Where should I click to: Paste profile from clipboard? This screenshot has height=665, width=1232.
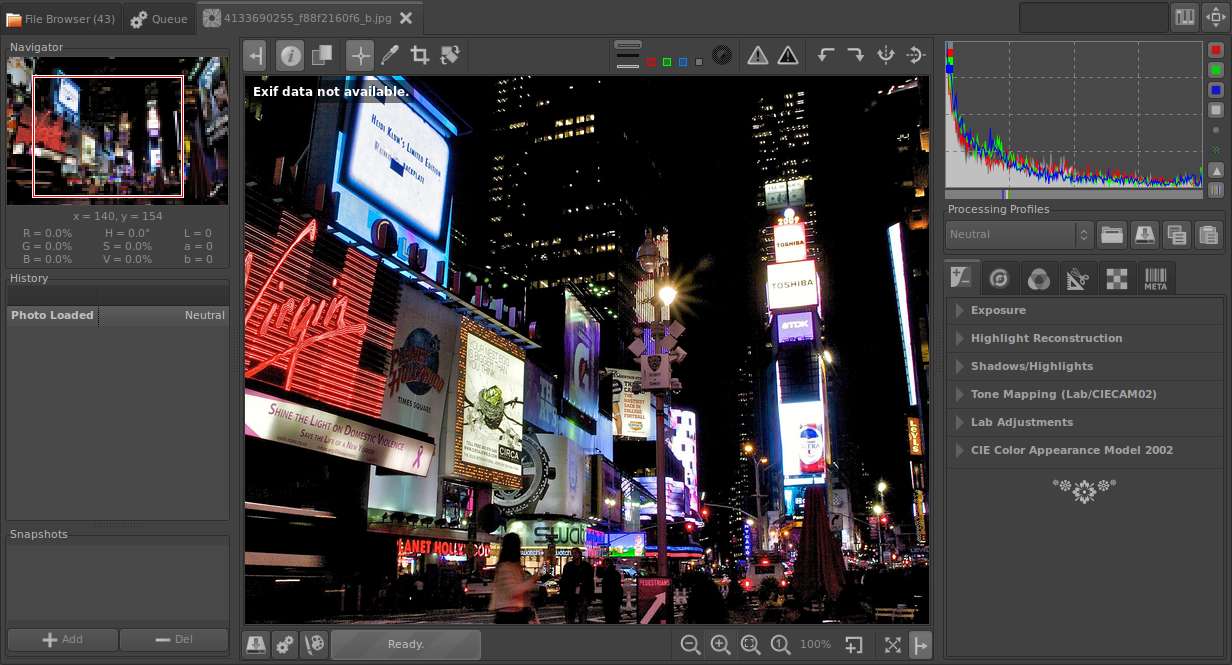tap(1209, 235)
